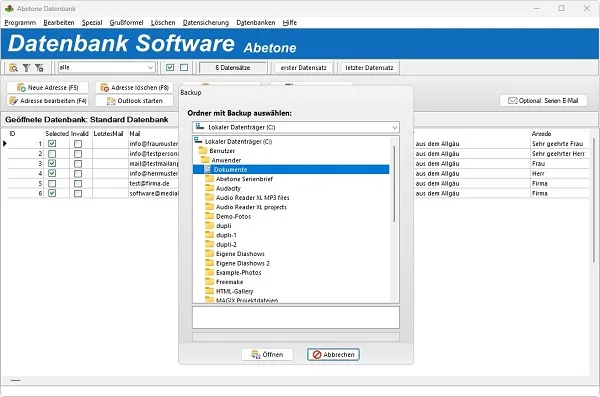Open the Lokaler Datenträger (C:) drive dropdown
Image resolution: width=600 pixels, height=397 pixels.
[395, 127]
